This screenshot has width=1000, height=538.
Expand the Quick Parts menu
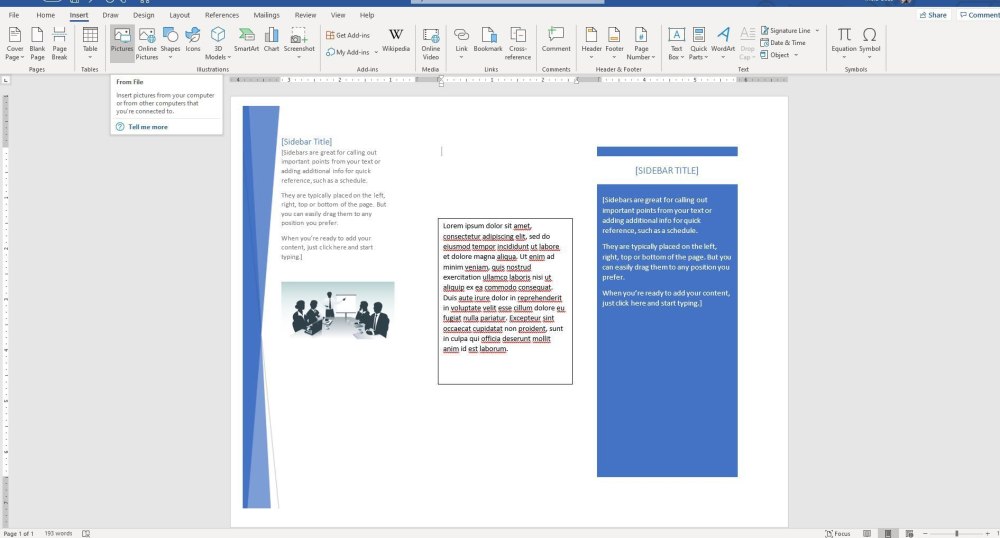698,43
